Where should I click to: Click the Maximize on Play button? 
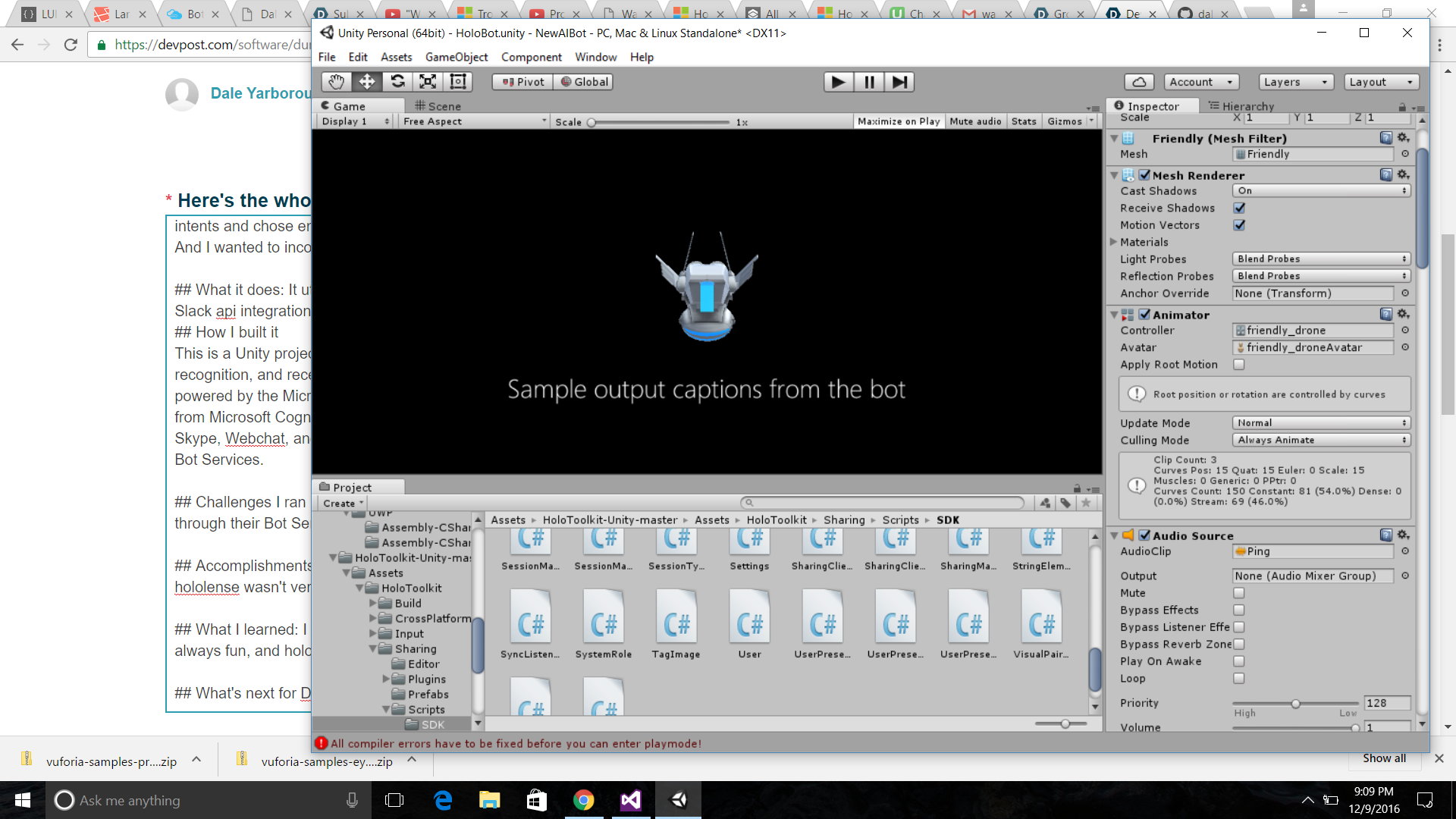[899, 121]
